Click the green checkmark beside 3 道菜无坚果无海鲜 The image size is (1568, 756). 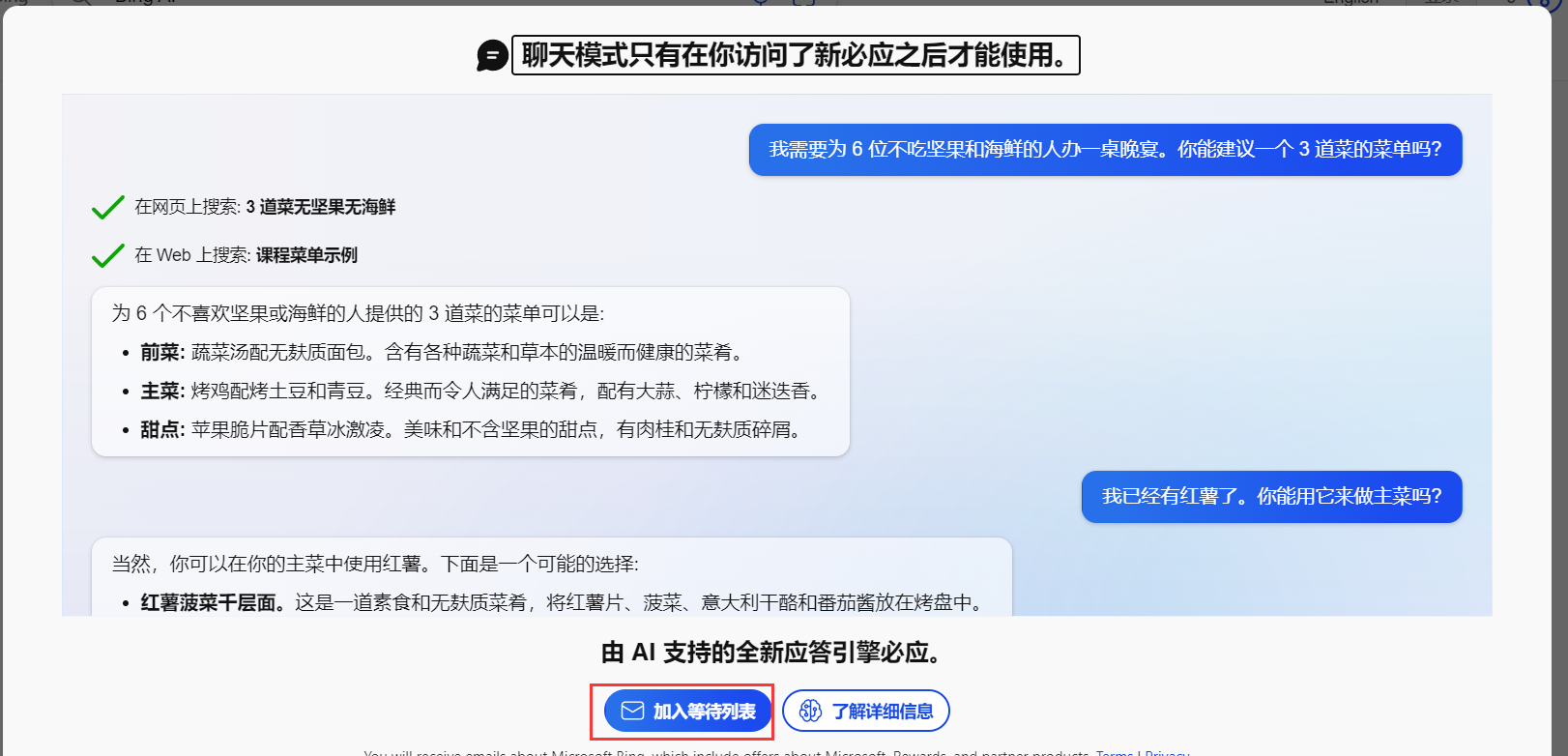pyautogui.click(x=107, y=207)
